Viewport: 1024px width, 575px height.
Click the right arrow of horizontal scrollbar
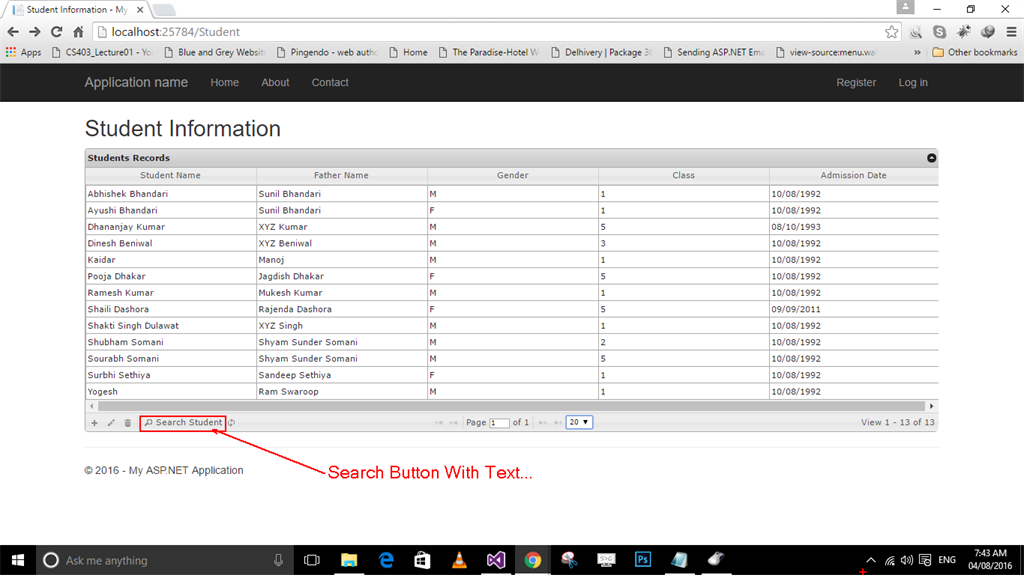click(931, 406)
